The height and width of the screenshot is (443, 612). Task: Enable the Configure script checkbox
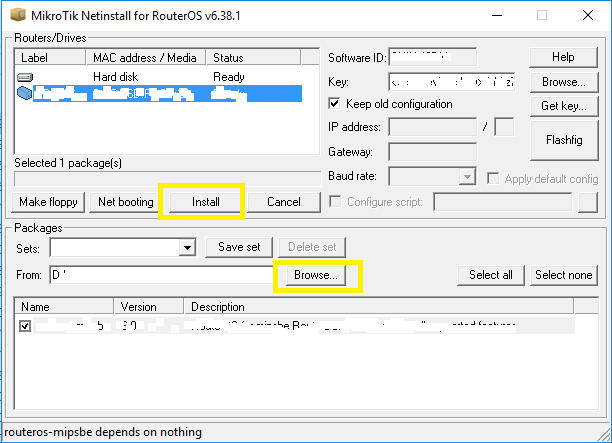[335, 202]
